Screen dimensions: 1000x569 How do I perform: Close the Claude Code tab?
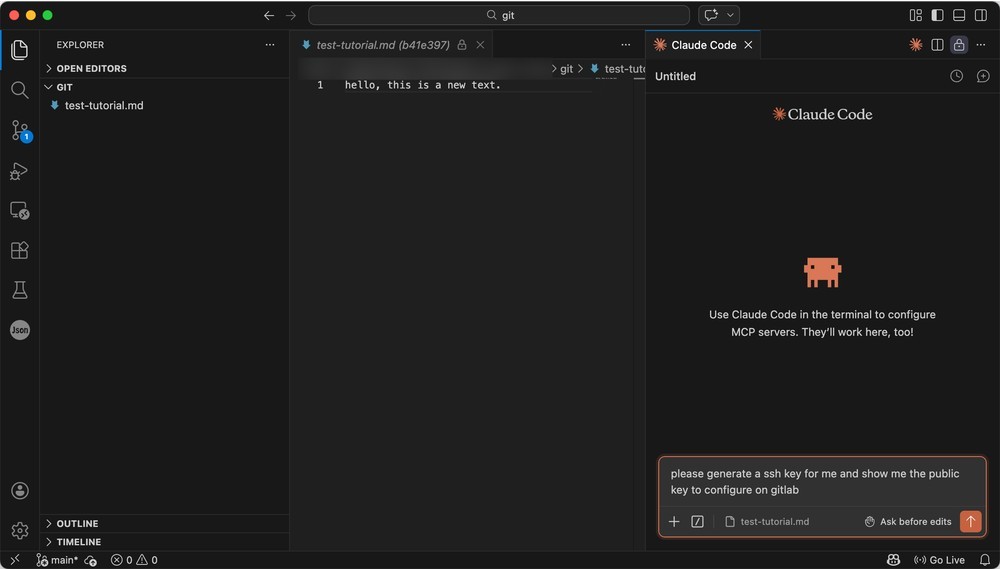tap(748, 45)
